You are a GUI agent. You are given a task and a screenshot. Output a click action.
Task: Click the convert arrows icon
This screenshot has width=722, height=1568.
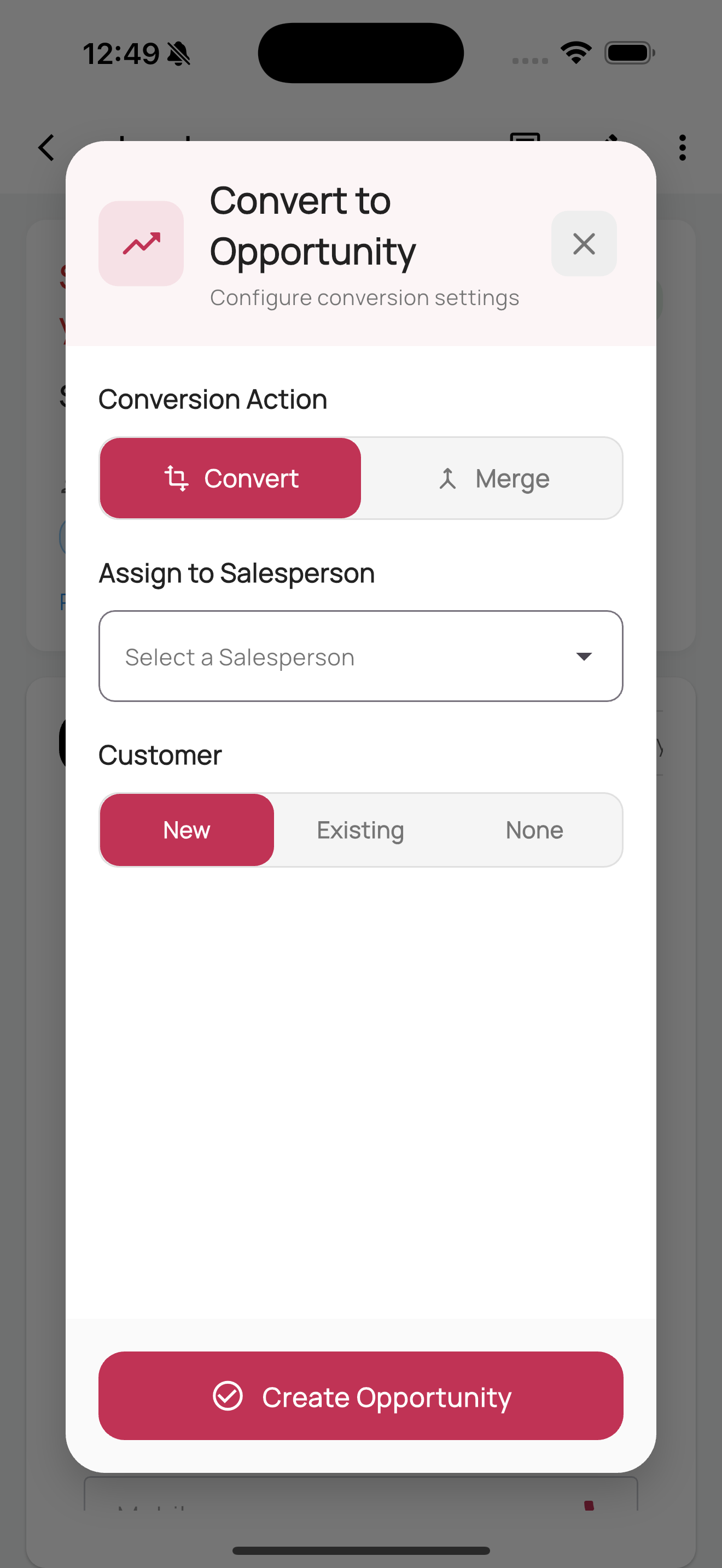point(177,478)
